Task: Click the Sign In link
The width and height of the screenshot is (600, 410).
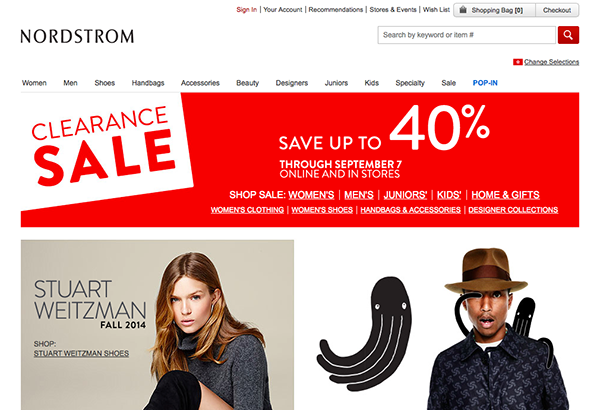Action: click(246, 10)
